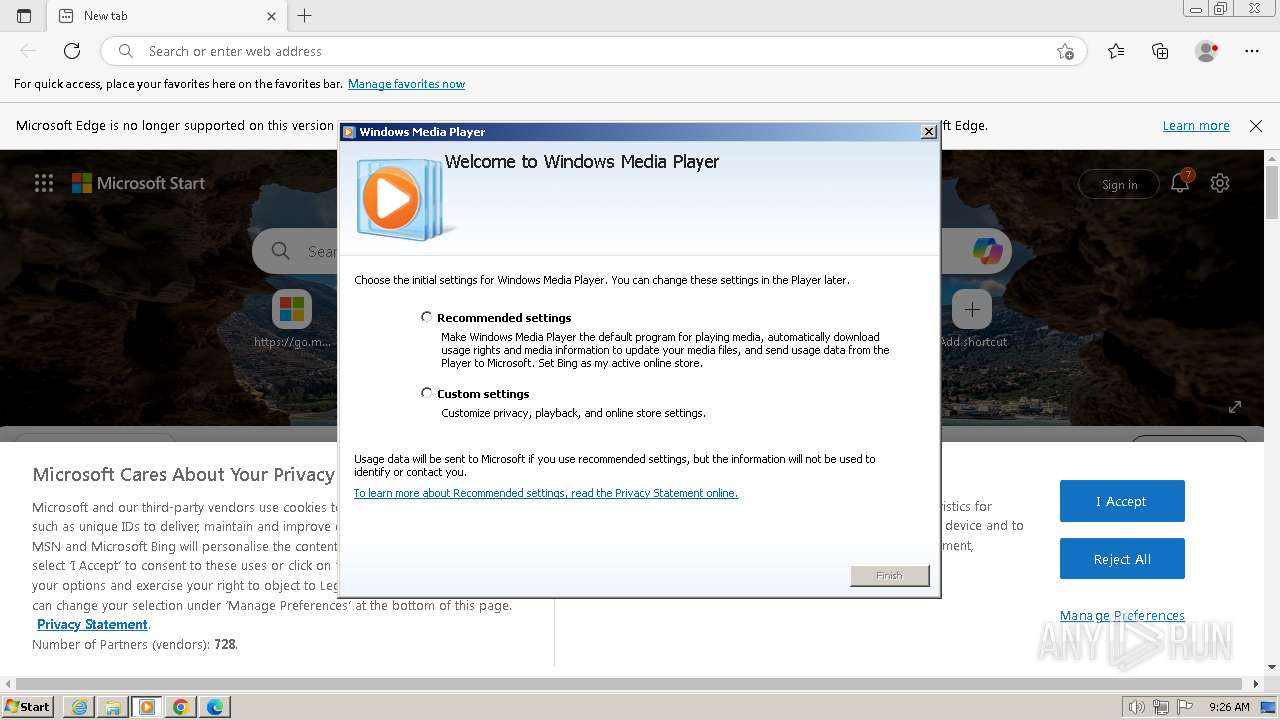Click the Finish button
The width and height of the screenshot is (1280, 720).
[x=889, y=576]
